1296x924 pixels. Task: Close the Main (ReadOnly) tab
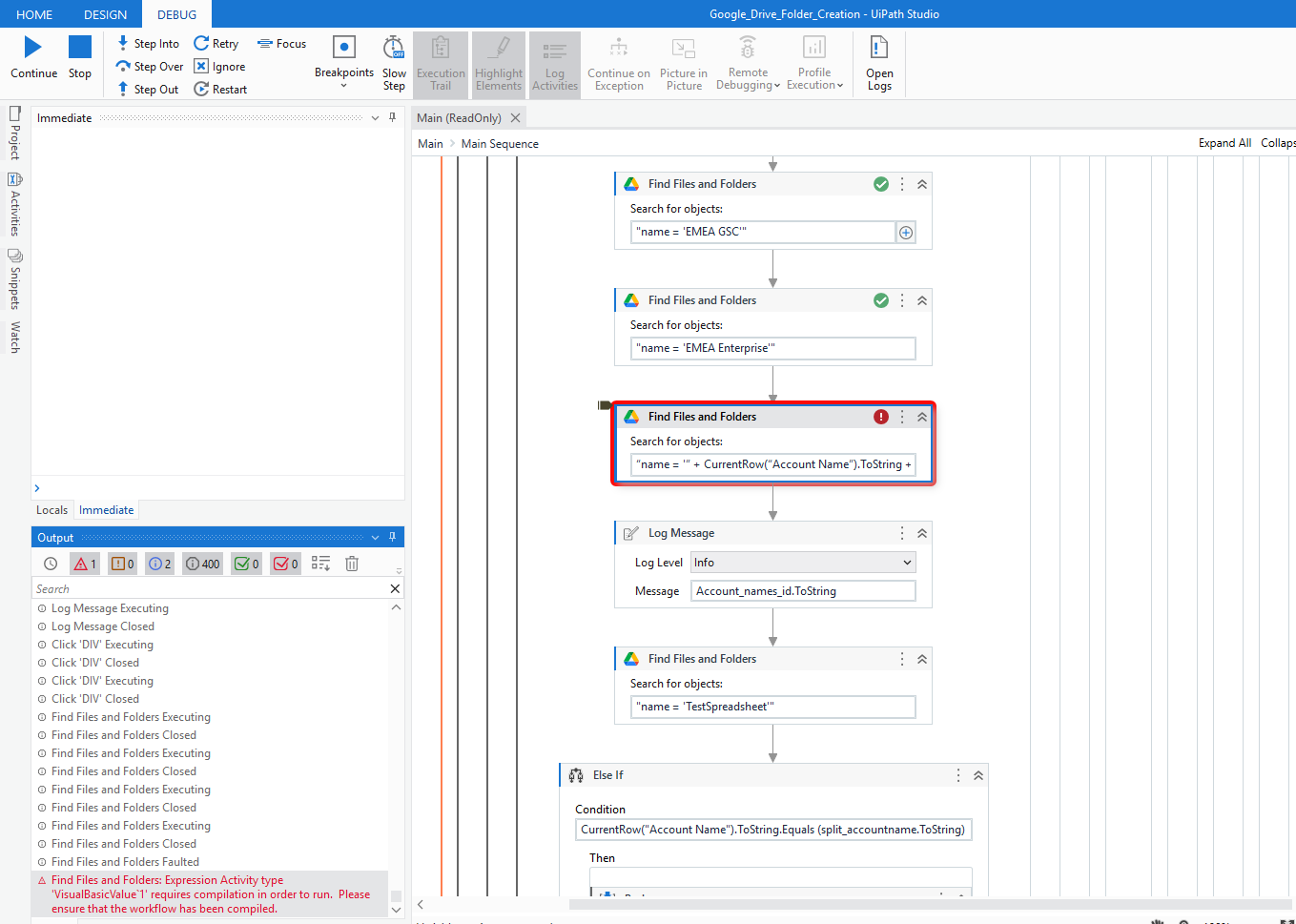(516, 118)
